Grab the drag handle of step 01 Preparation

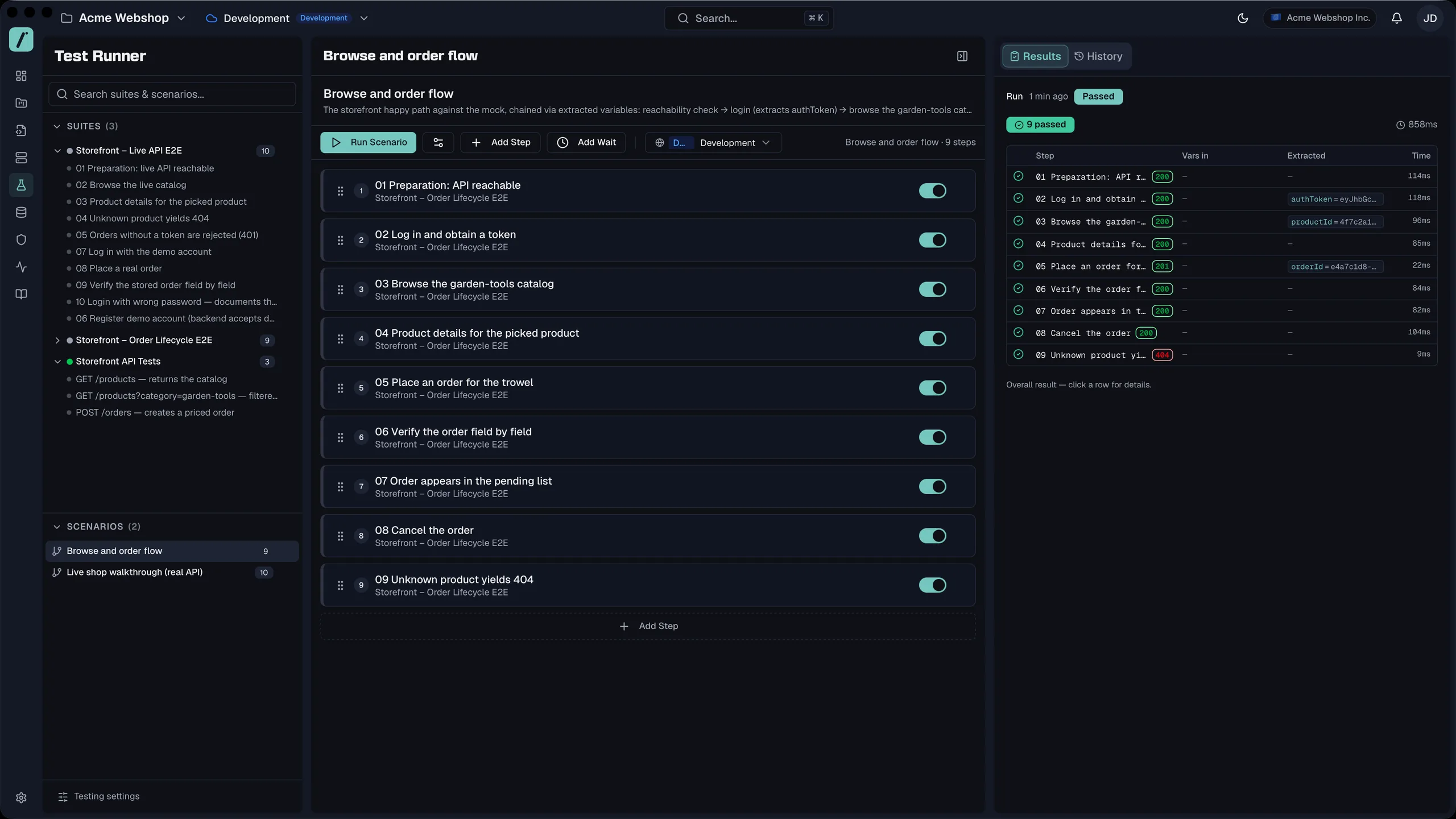click(x=340, y=191)
